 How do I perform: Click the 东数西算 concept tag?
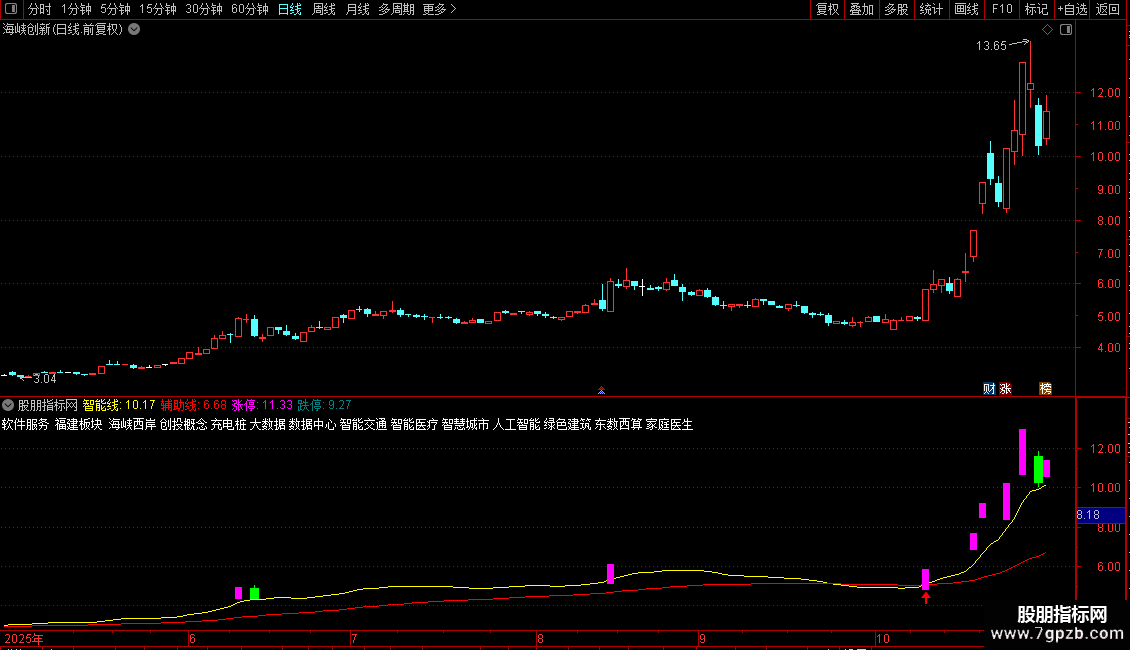[618, 424]
